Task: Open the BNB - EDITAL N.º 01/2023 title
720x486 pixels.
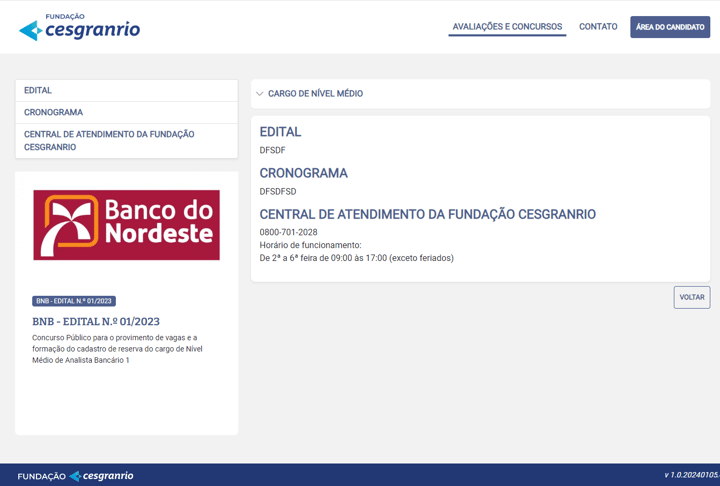Action: point(96,322)
